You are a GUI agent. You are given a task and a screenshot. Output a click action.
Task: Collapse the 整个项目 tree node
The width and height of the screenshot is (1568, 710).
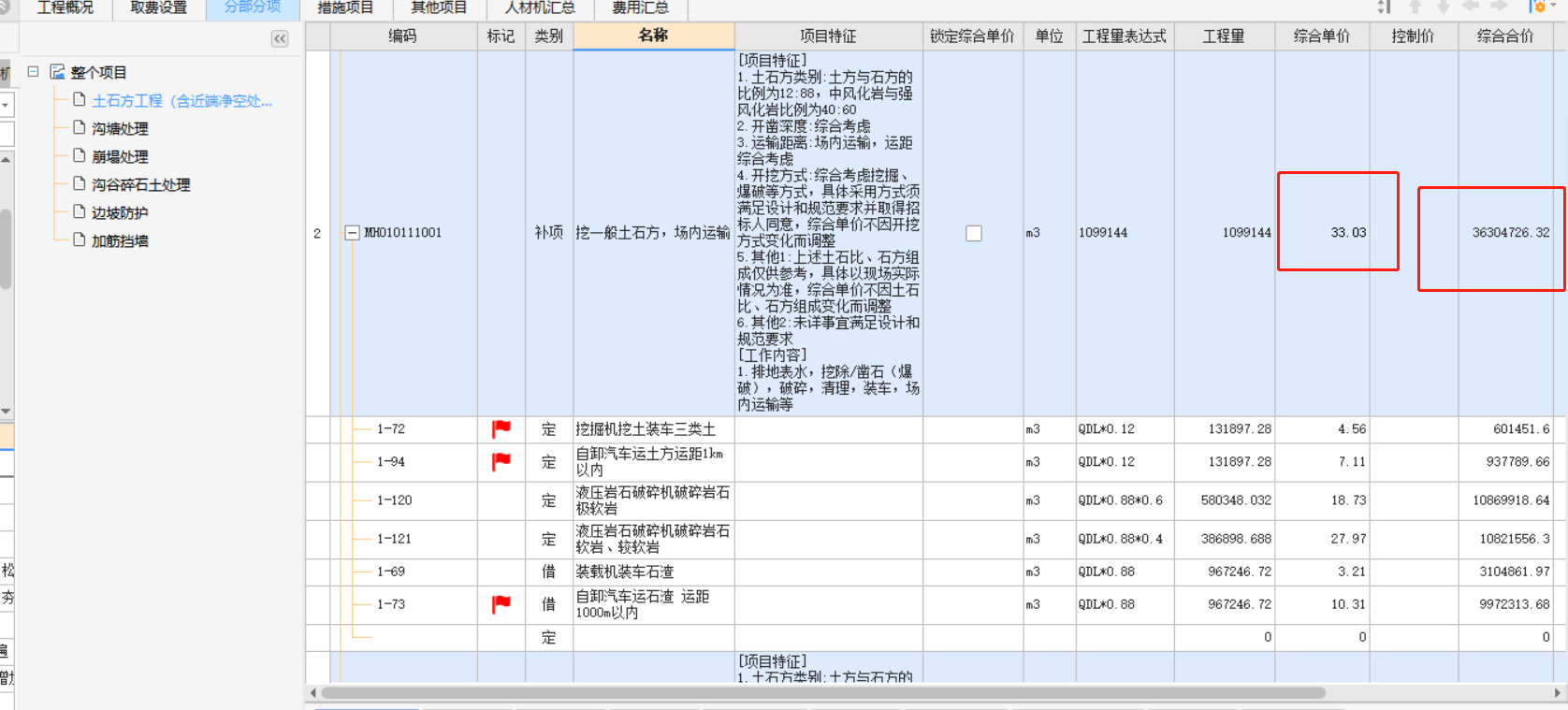[33, 71]
